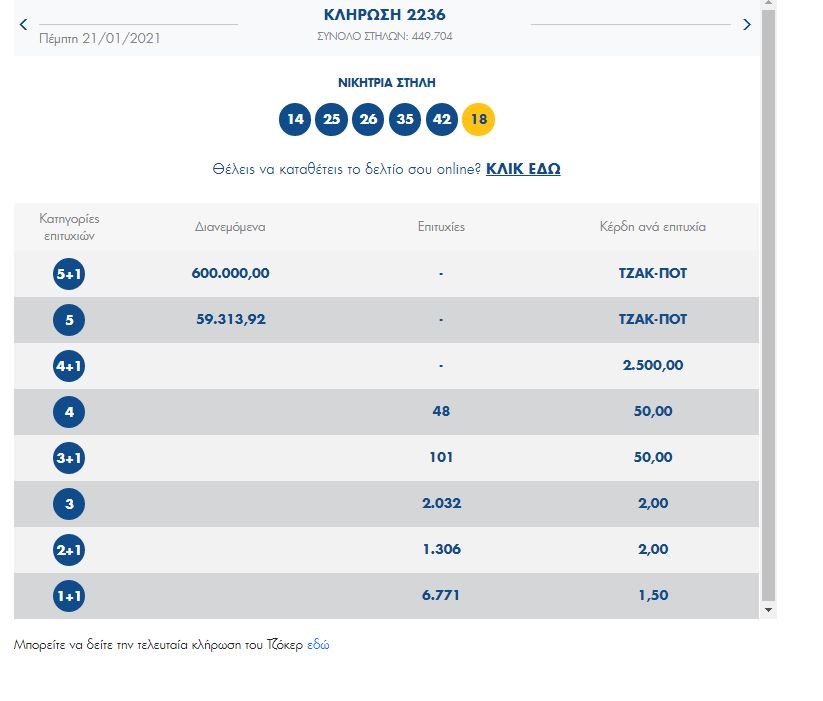This screenshot has width=823, height=701.
Task: Open the ΚΛΙΚ ΕΔΩ online ticket link
Action: (523, 169)
